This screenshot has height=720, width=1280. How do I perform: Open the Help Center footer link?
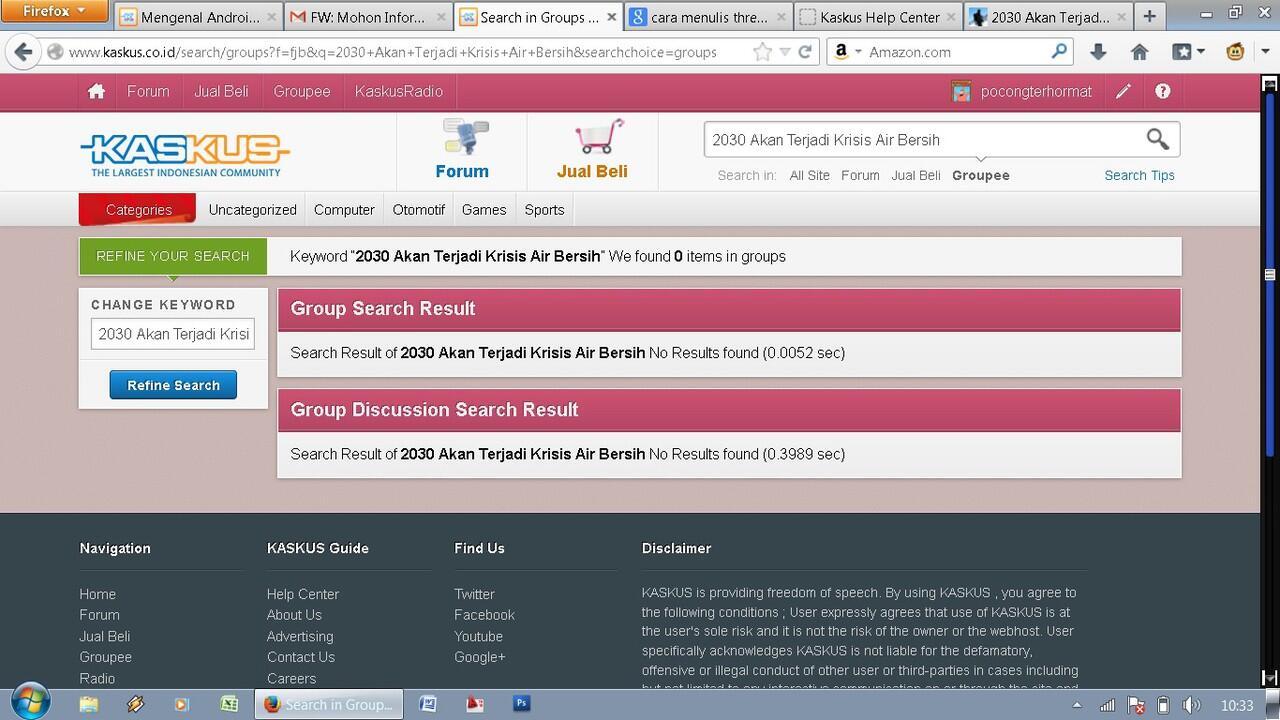[x=303, y=594]
